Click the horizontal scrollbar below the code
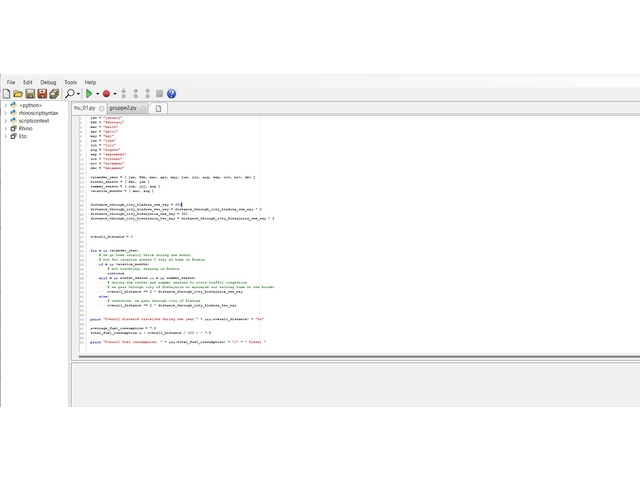 click(x=359, y=357)
